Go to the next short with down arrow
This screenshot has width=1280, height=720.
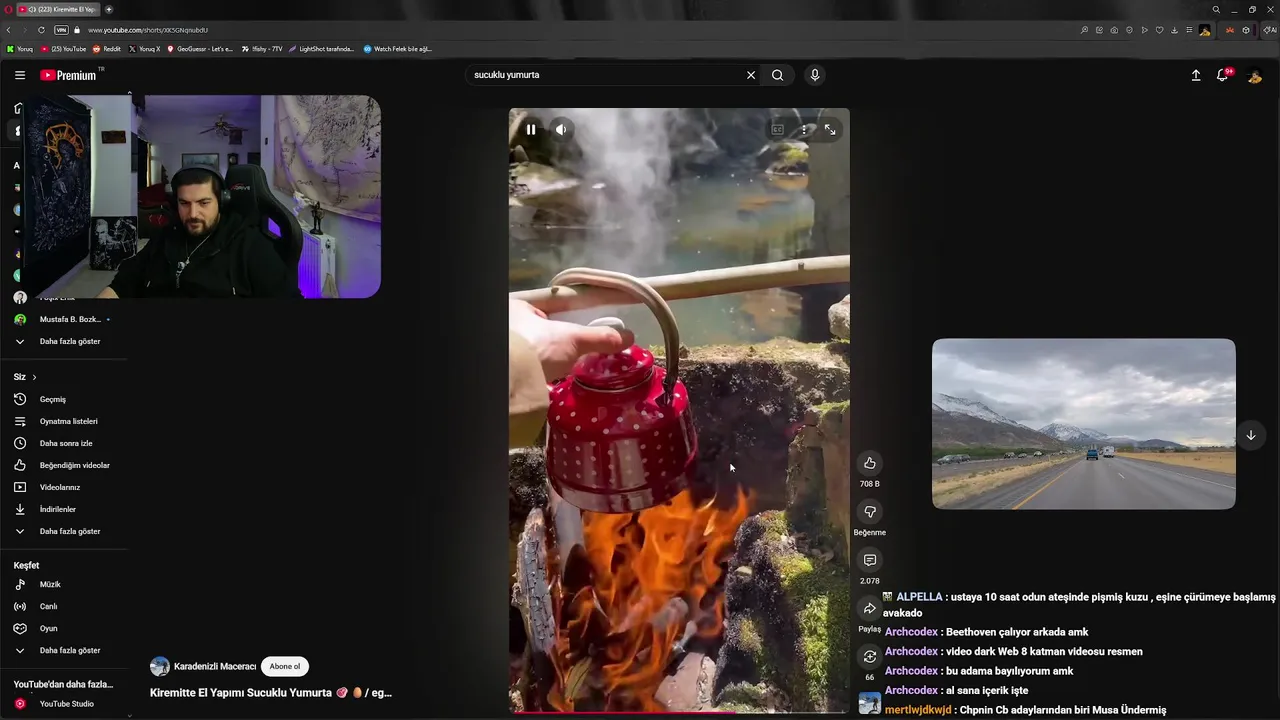(x=1250, y=435)
